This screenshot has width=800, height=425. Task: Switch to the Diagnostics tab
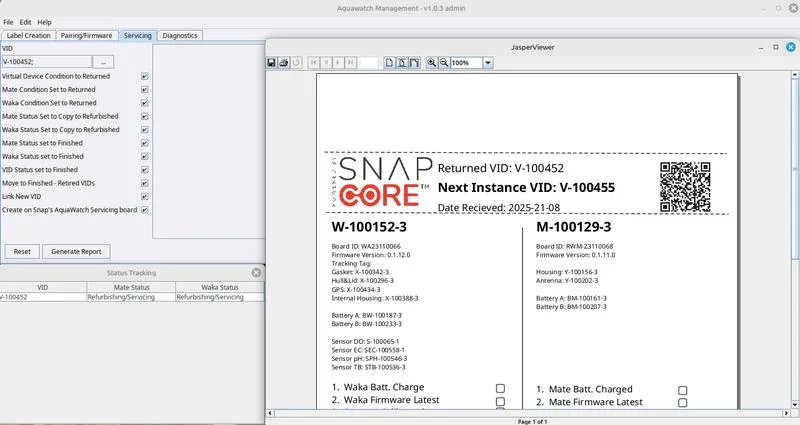click(180, 36)
